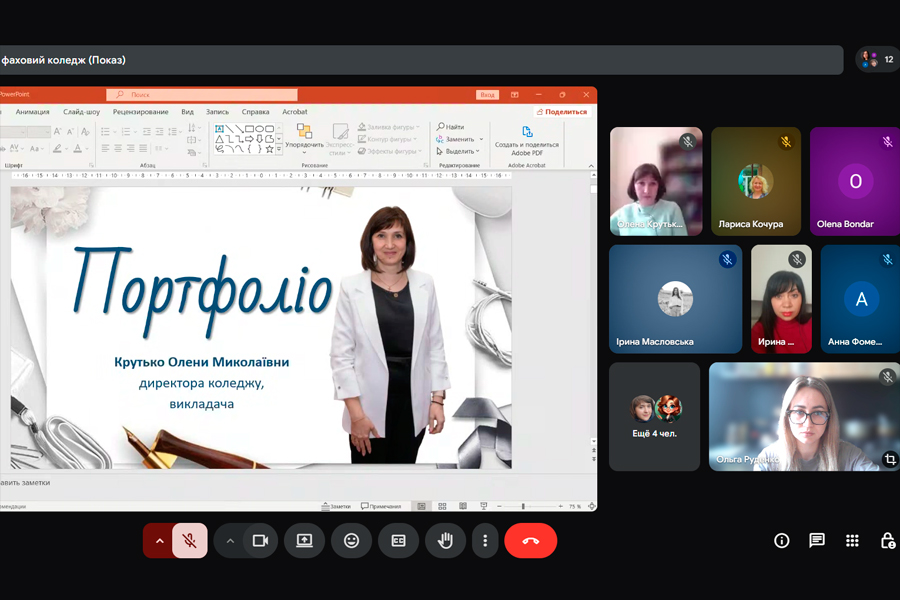Click the red leave call button

(530, 541)
